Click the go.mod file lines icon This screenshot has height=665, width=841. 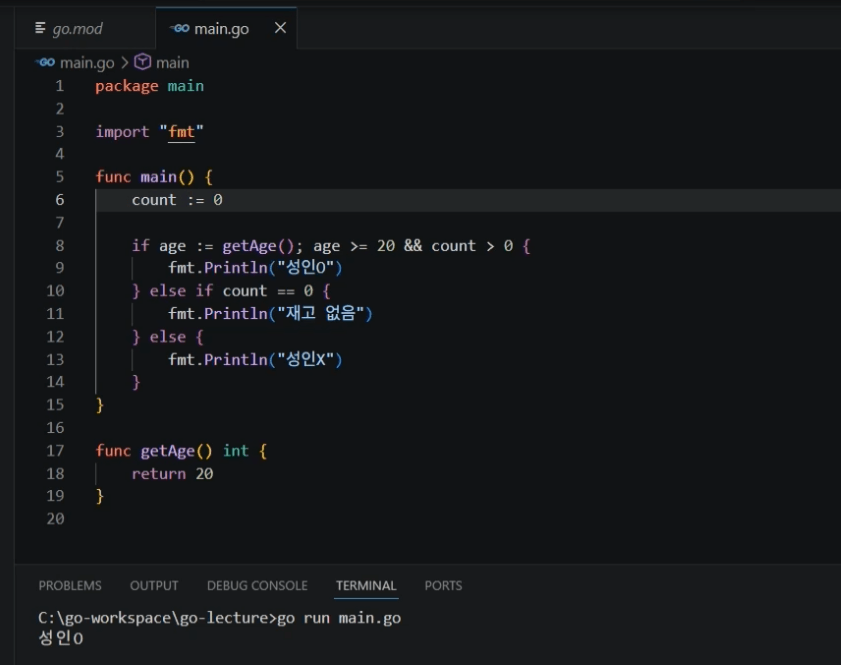click(40, 28)
